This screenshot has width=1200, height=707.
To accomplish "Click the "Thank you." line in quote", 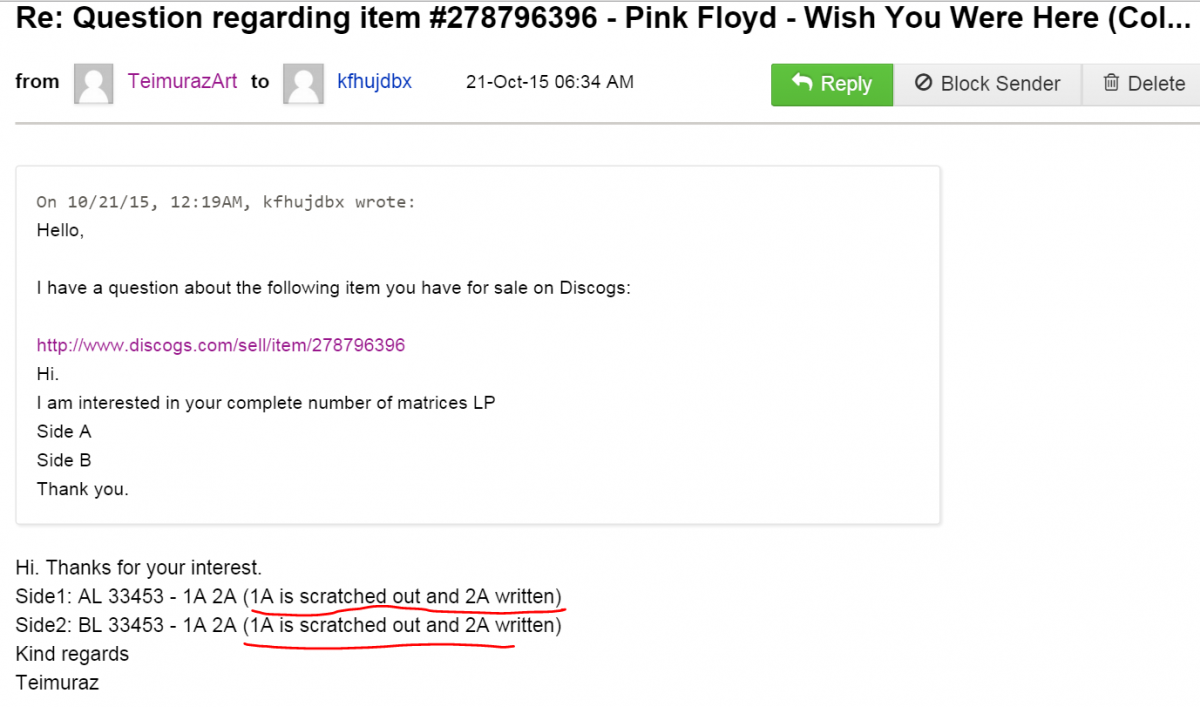I will [83, 489].
